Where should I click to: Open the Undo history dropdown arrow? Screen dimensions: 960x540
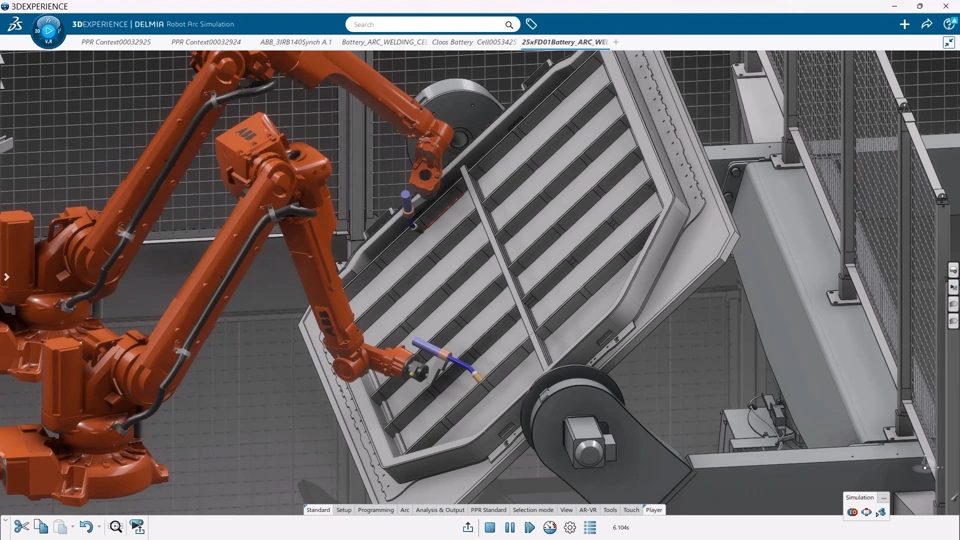99,527
